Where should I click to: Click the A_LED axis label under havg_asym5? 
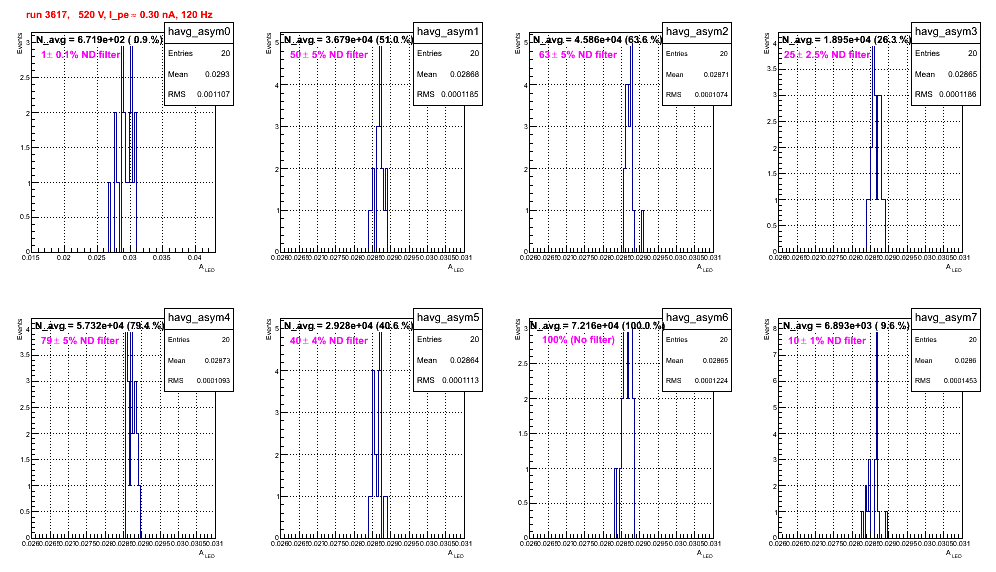click(x=456, y=555)
